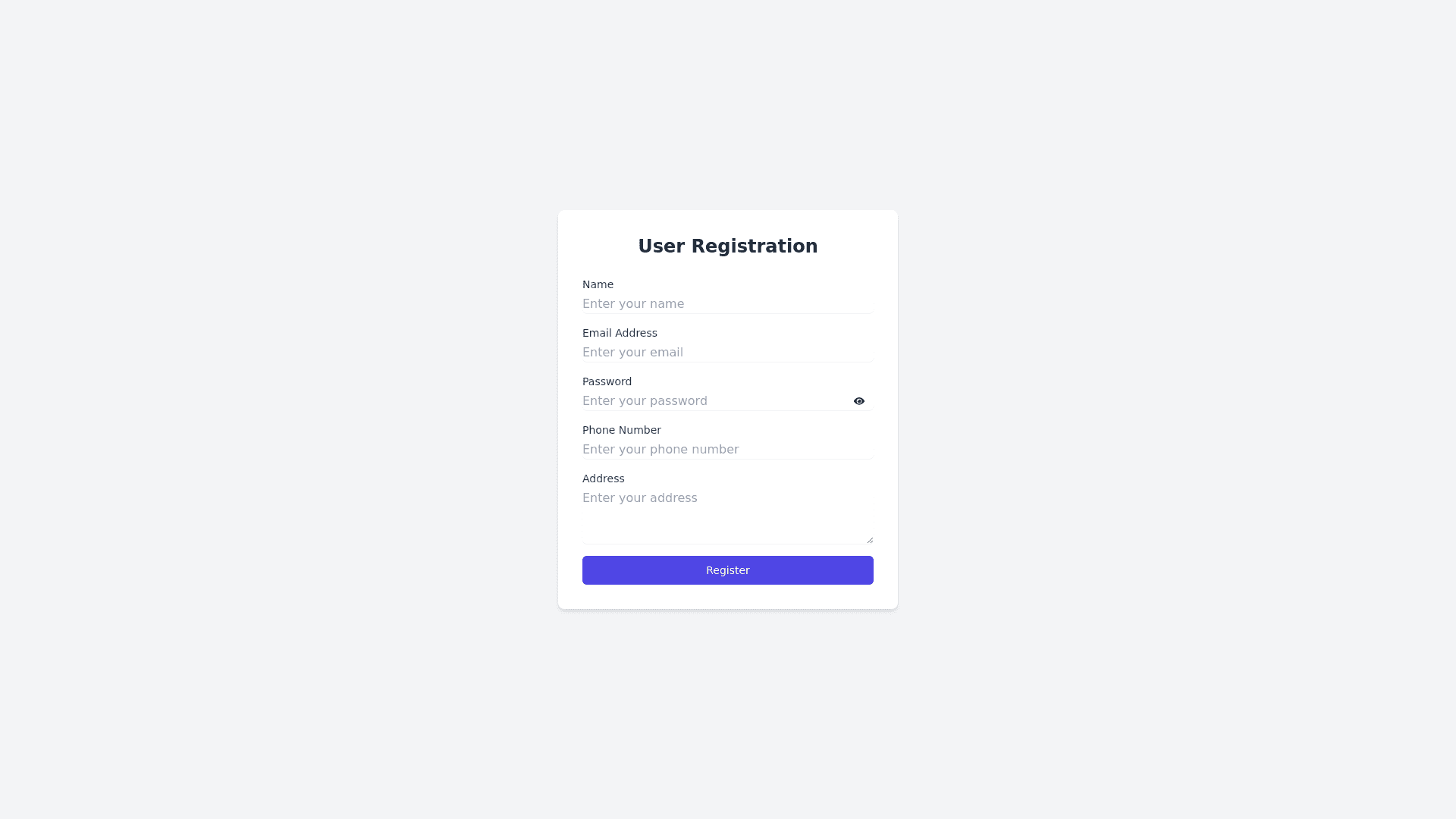Image resolution: width=1456 pixels, height=819 pixels.
Task: Click the Address textarea resize handle
Action: 870,540
